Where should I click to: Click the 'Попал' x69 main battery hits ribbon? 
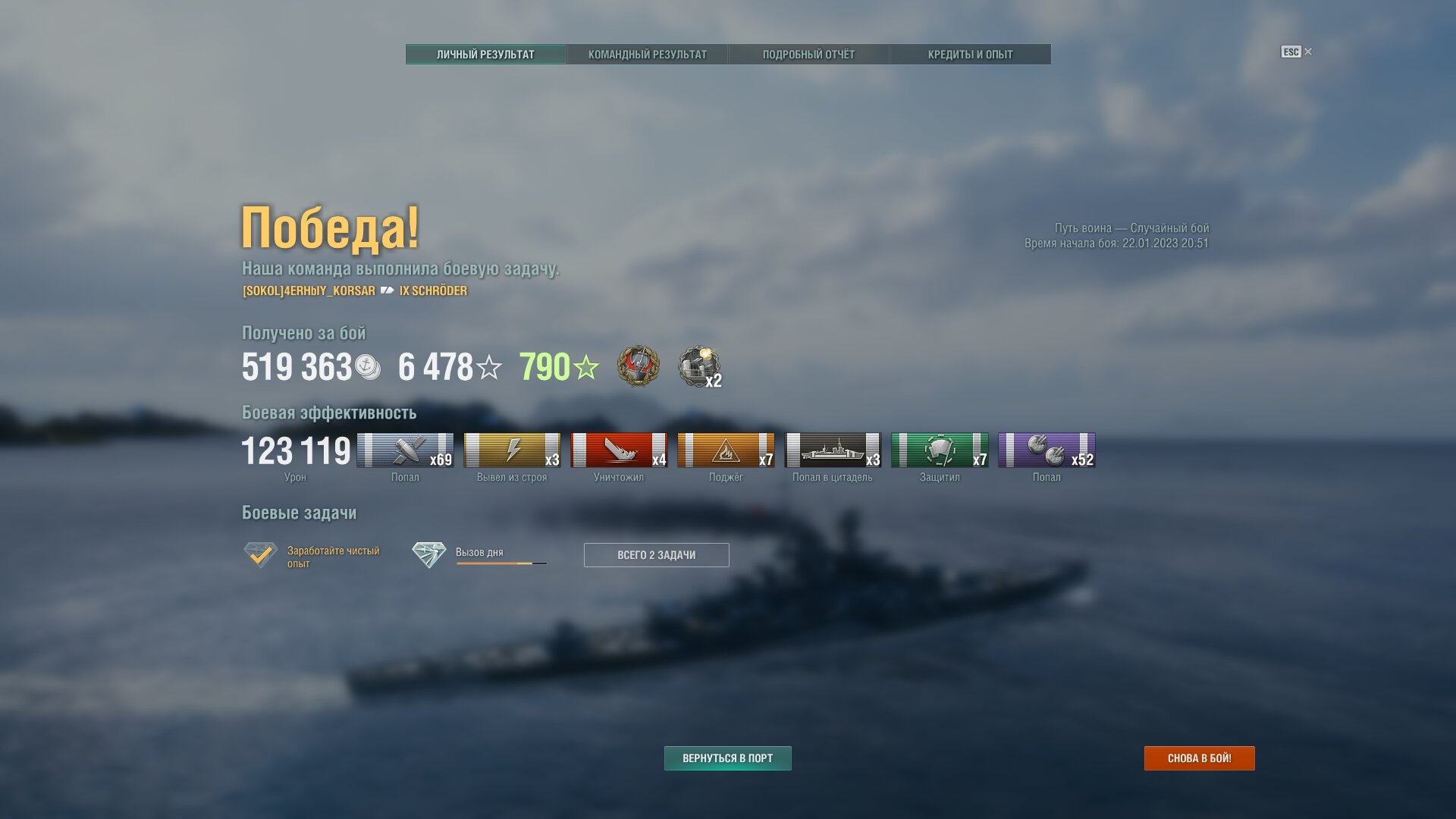point(405,450)
